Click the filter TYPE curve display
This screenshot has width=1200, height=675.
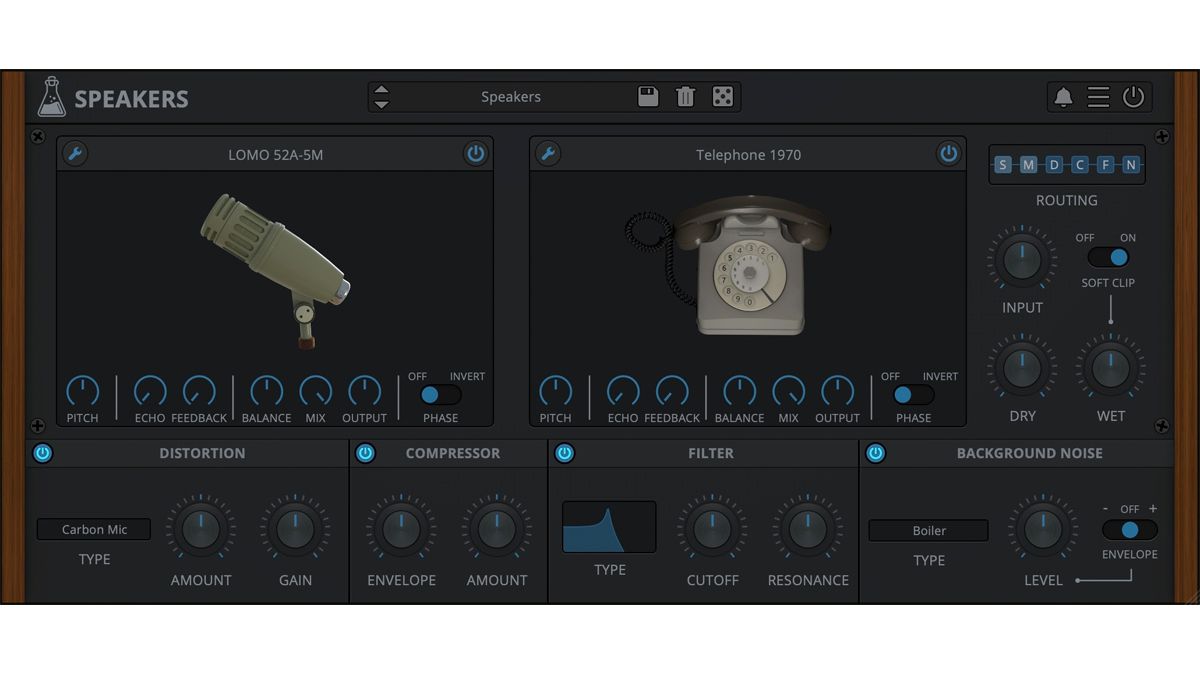(608, 526)
